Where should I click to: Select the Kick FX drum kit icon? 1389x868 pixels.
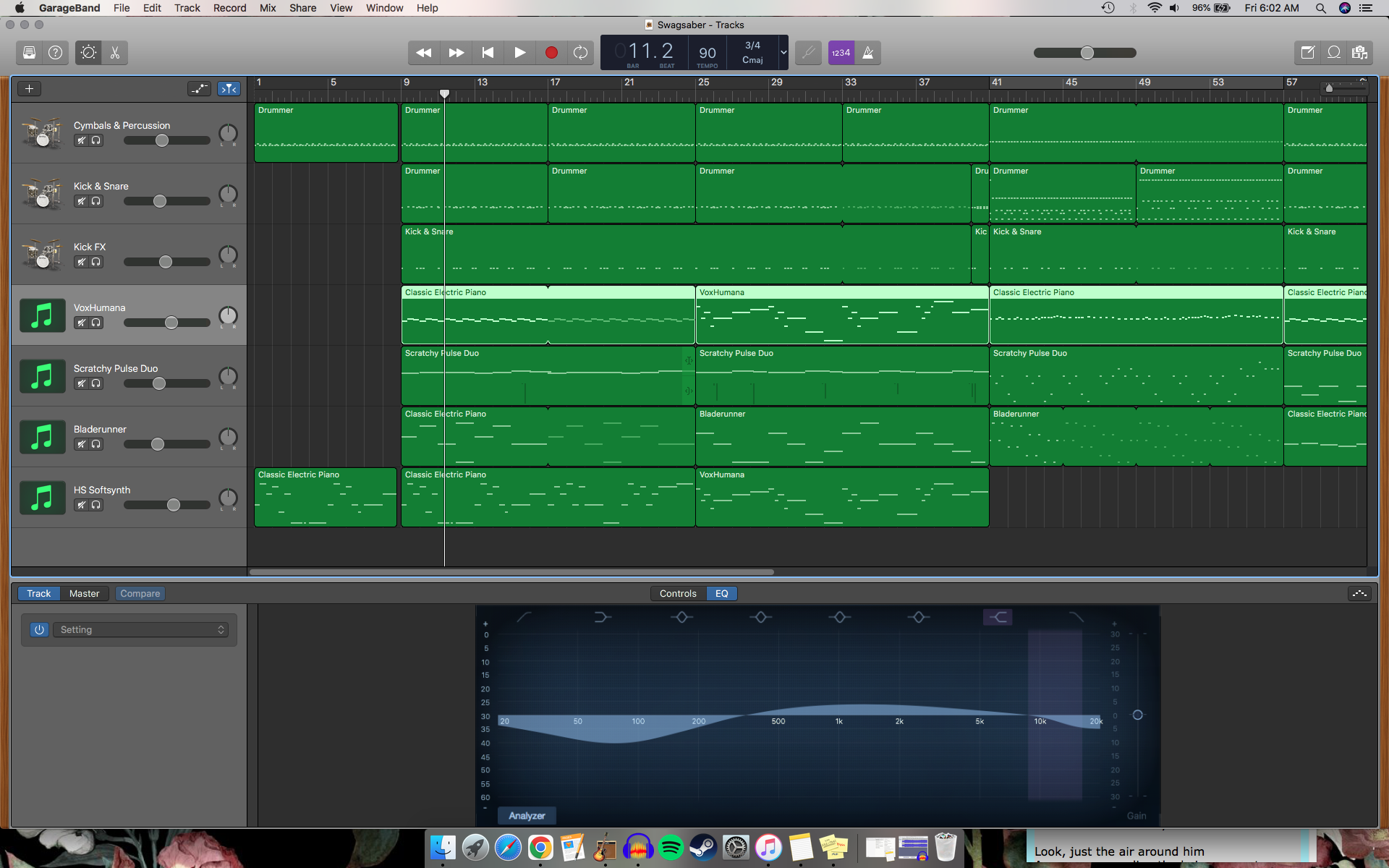click(42, 255)
